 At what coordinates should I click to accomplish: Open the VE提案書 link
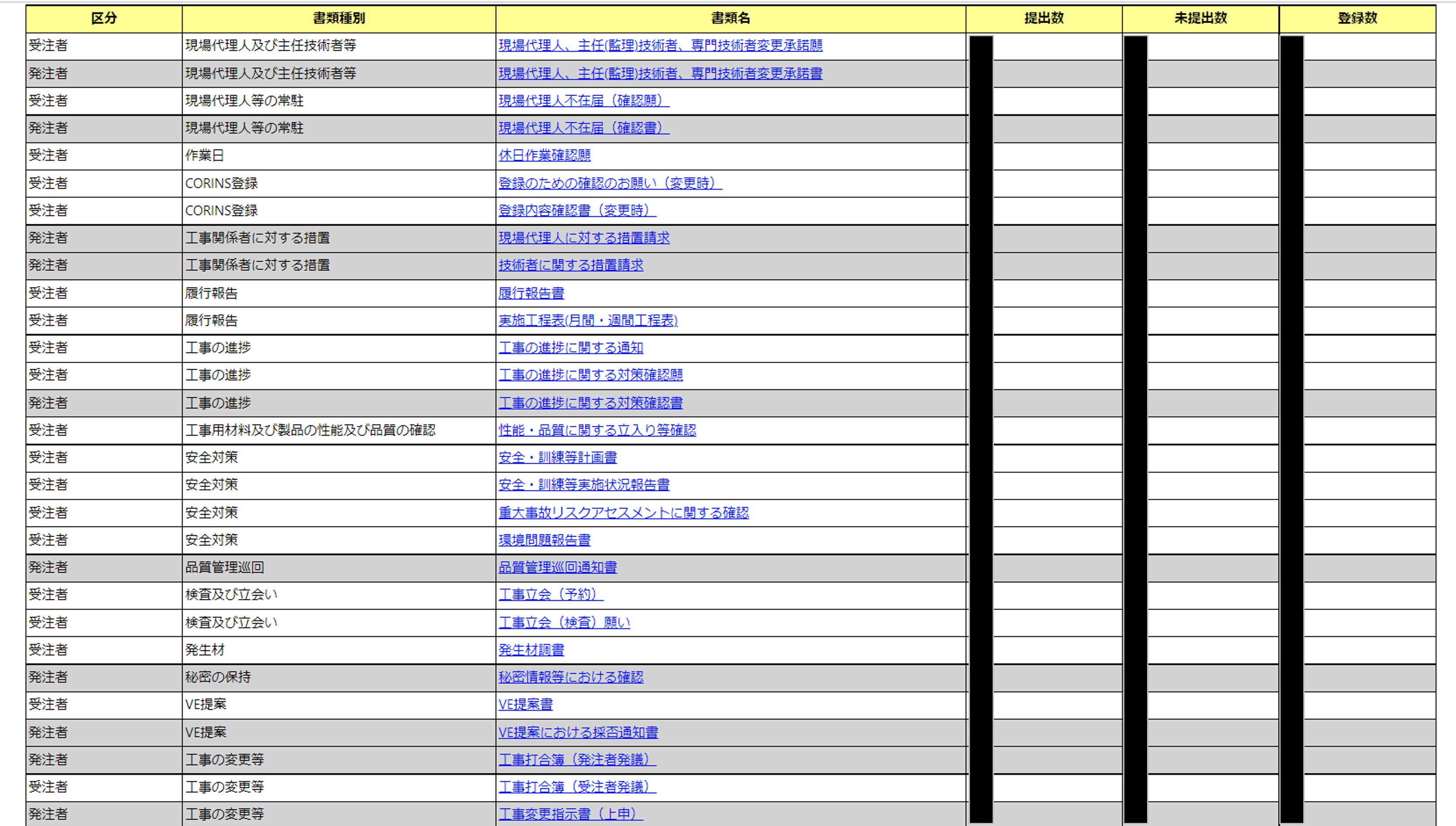pos(525,704)
